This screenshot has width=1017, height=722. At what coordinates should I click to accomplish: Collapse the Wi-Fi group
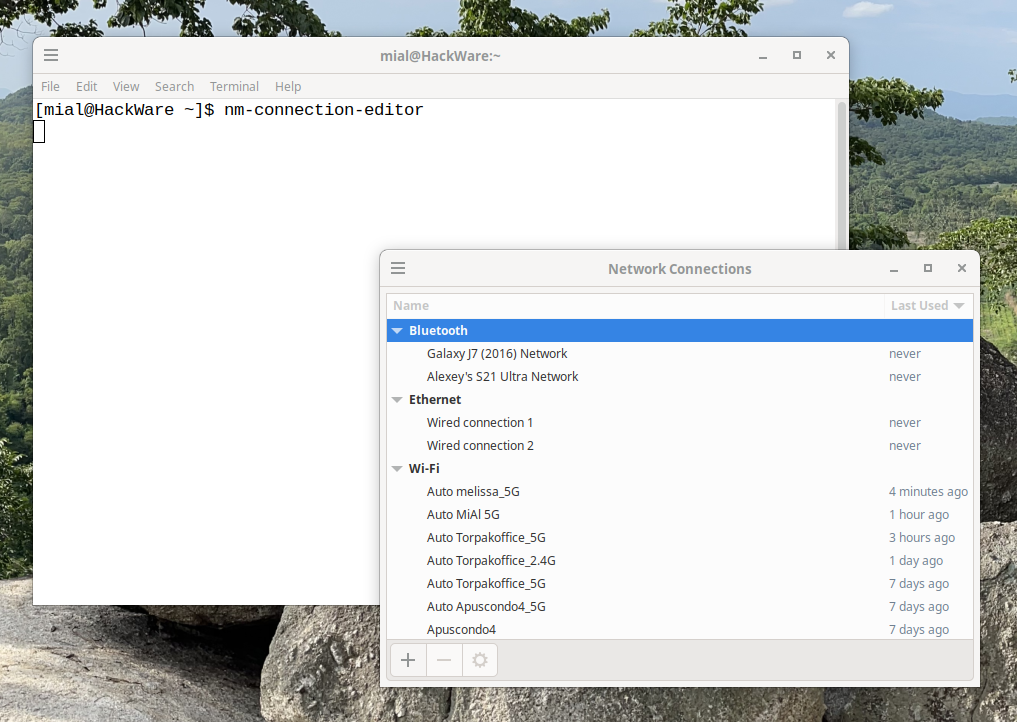[x=398, y=469]
